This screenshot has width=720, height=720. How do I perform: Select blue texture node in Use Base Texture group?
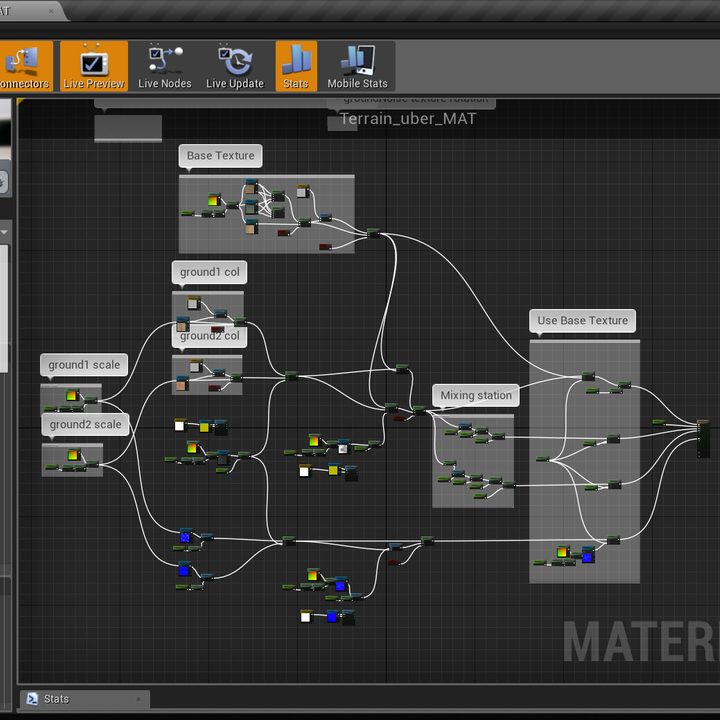(x=588, y=557)
